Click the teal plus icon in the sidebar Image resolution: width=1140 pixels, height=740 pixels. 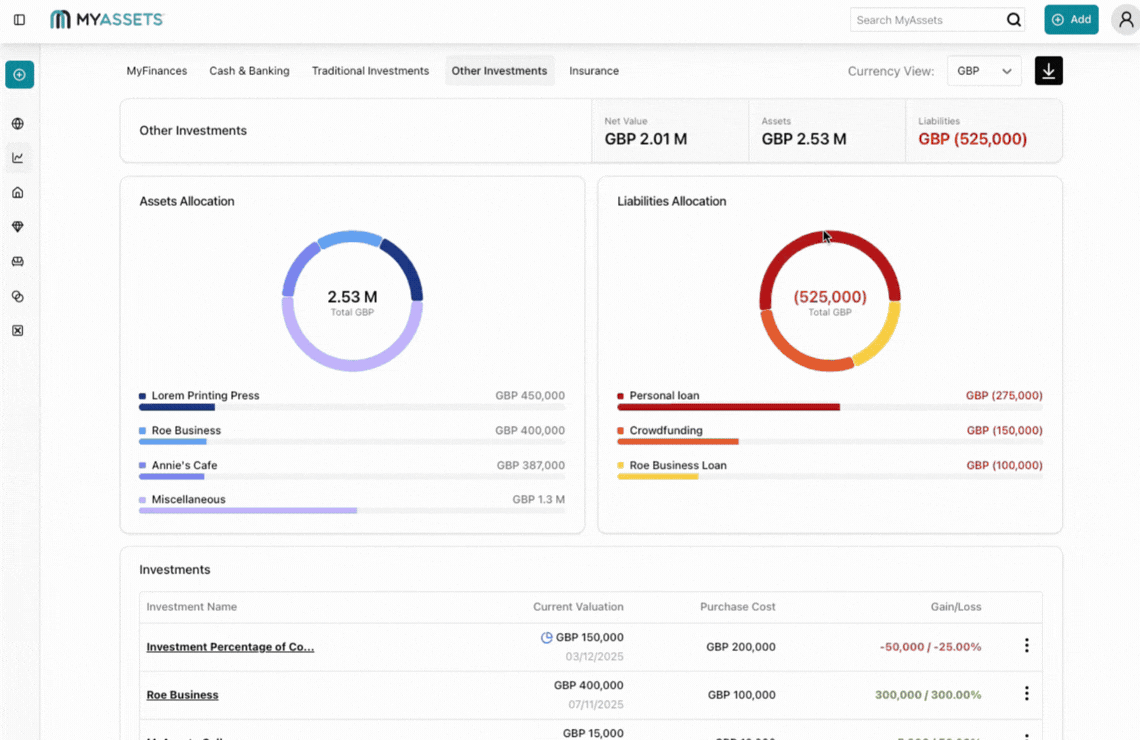pos(19,74)
